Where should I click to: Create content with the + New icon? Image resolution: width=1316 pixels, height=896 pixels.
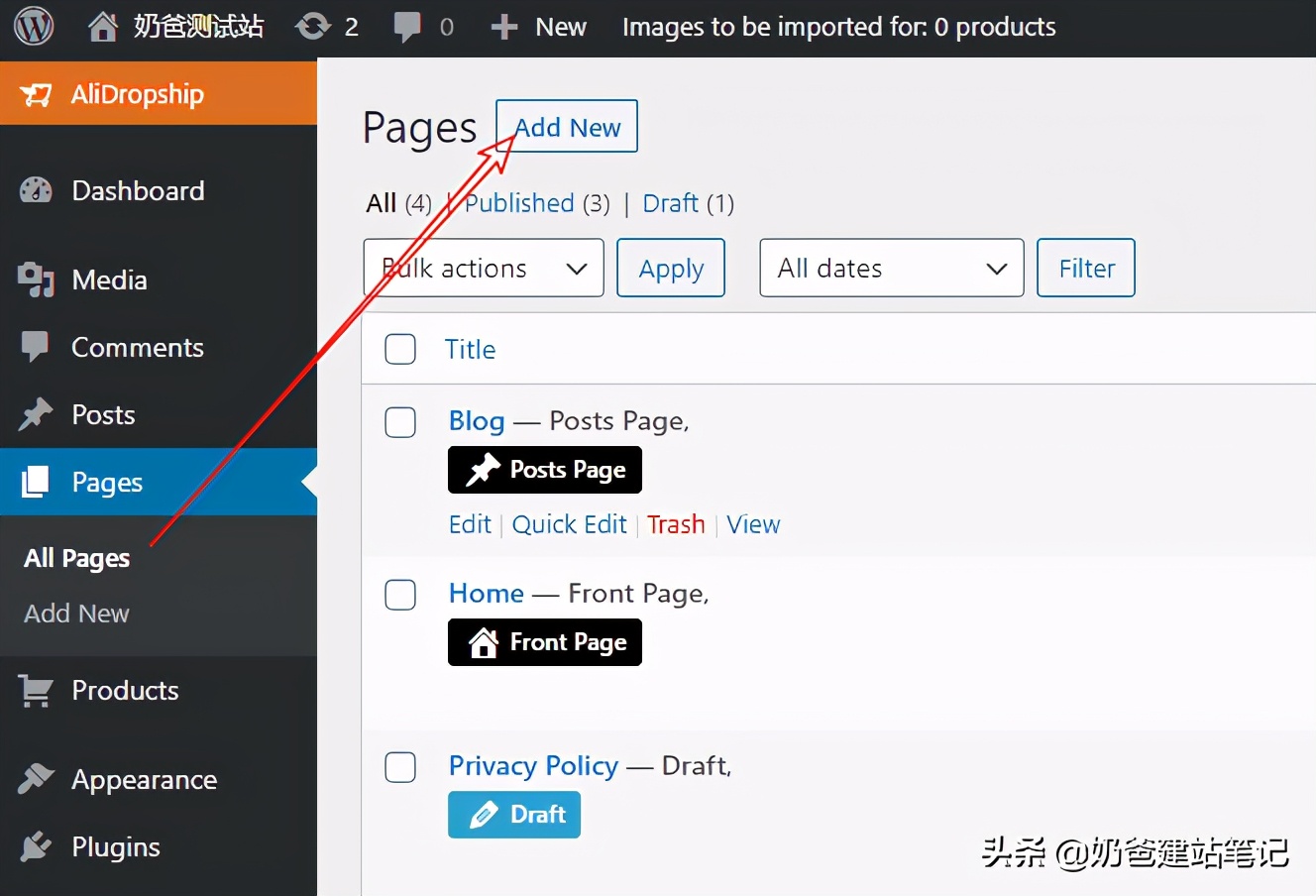[x=505, y=27]
